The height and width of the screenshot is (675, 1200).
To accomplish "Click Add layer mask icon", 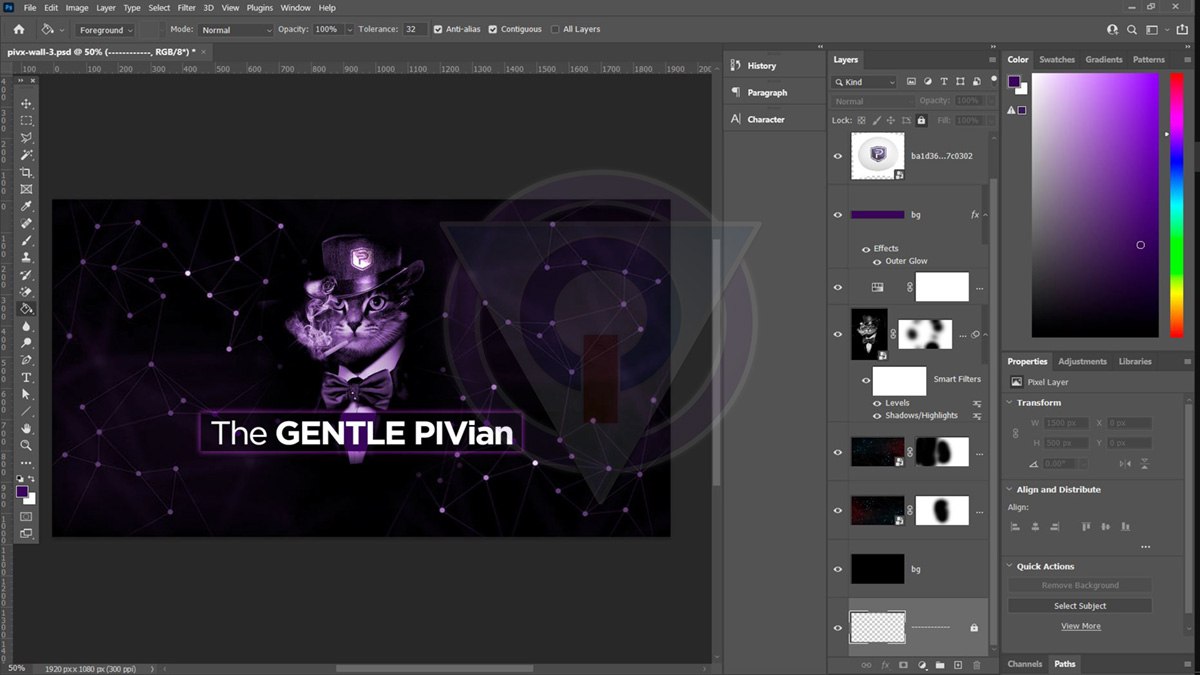I will click(903, 664).
